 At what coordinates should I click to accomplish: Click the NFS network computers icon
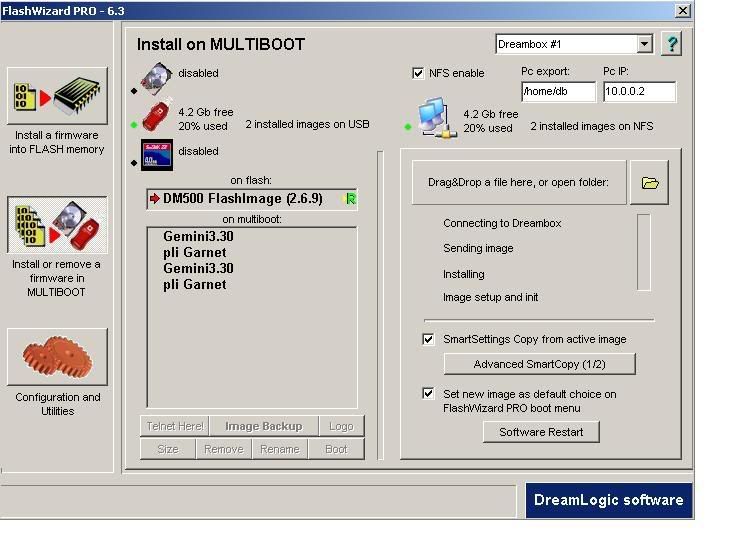(436, 118)
